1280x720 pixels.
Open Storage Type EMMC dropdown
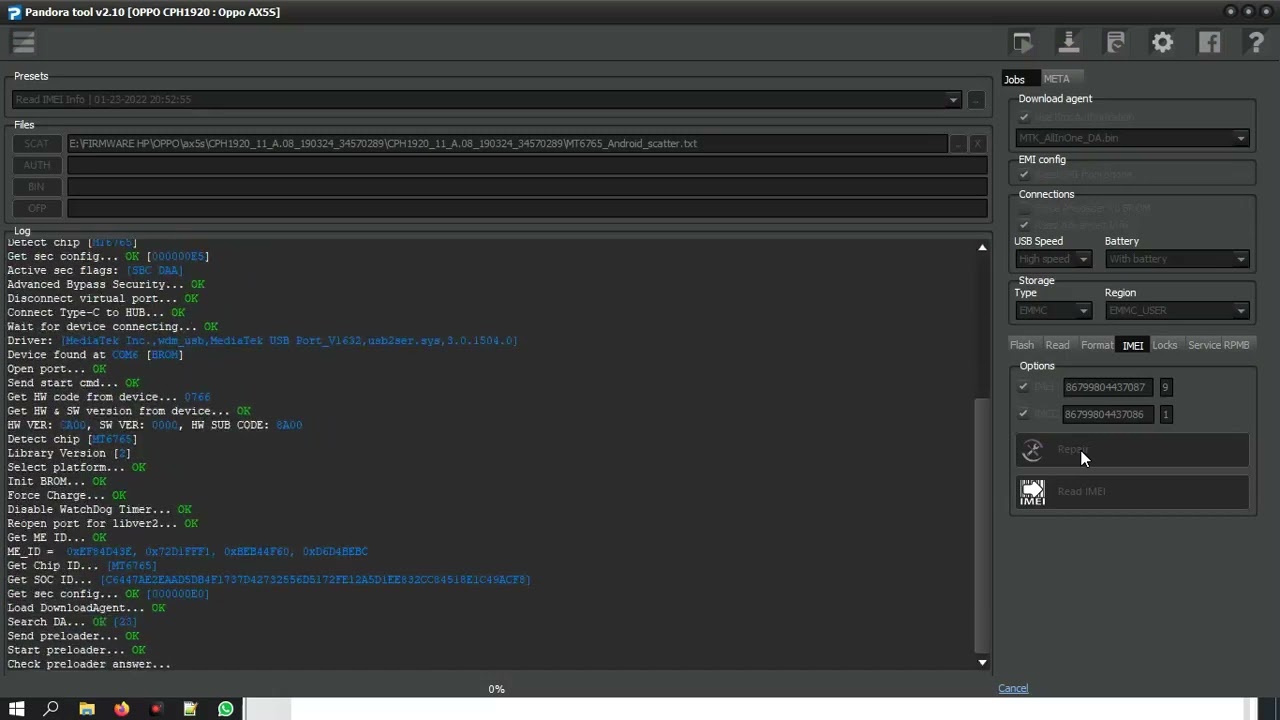click(1052, 311)
